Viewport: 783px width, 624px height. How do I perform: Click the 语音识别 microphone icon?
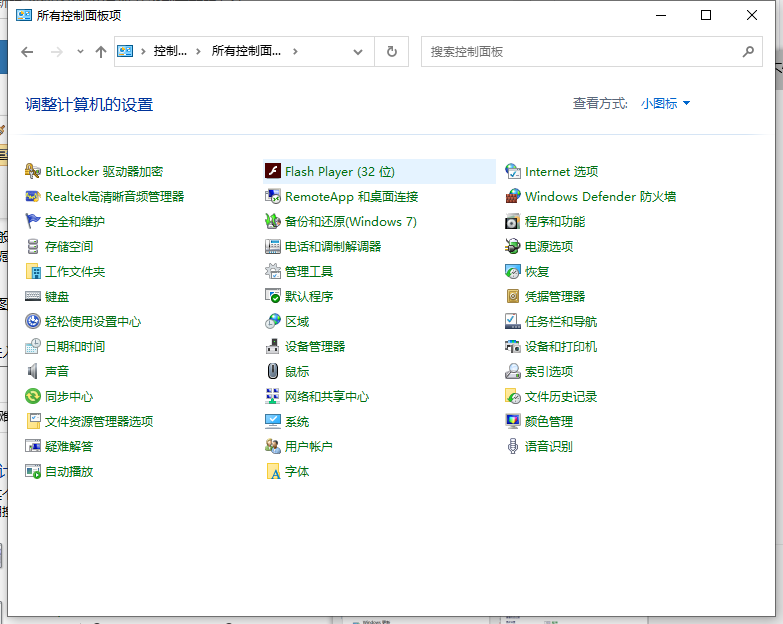point(513,447)
